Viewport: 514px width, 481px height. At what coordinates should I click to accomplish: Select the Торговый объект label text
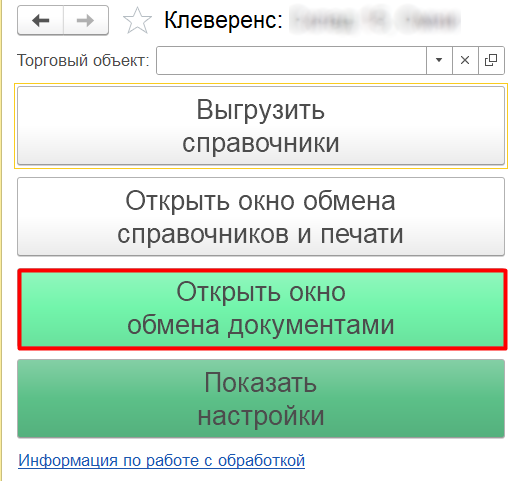(x=83, y=61)
